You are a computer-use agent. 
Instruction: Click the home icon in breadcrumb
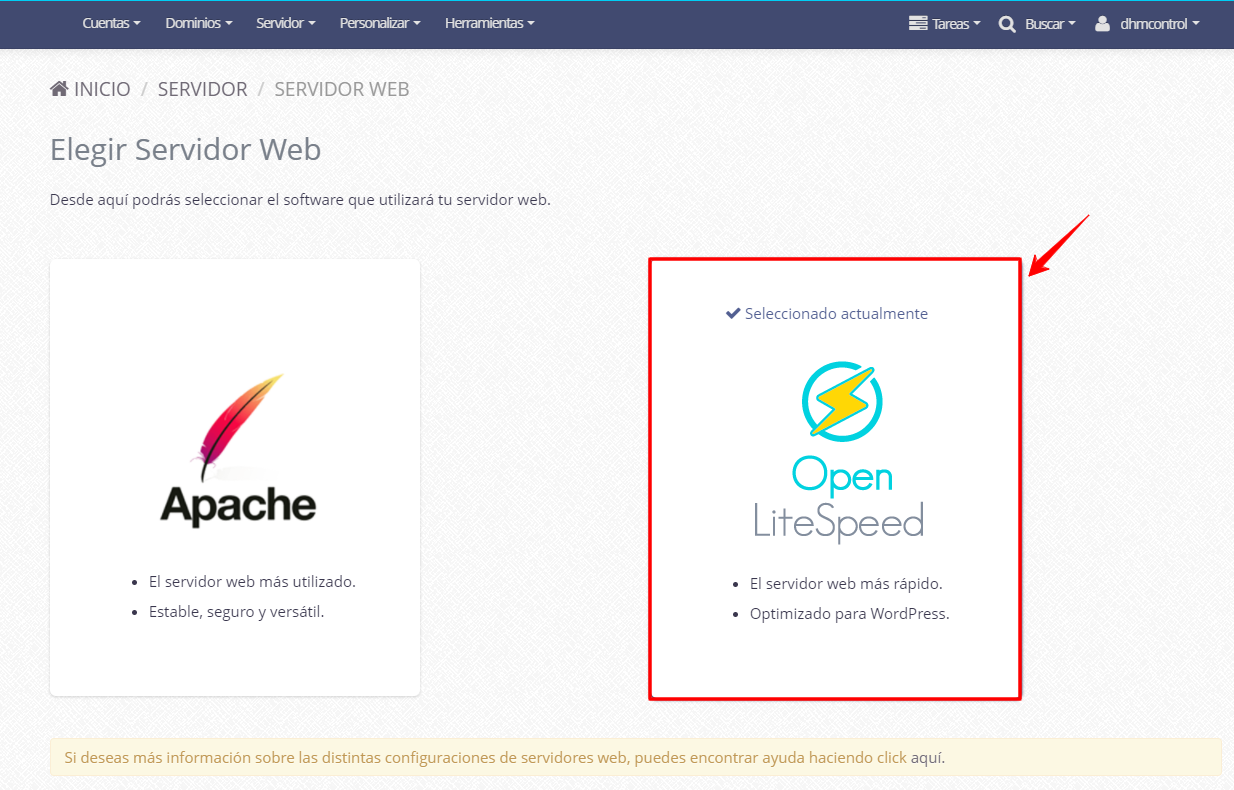pos(60,89)
